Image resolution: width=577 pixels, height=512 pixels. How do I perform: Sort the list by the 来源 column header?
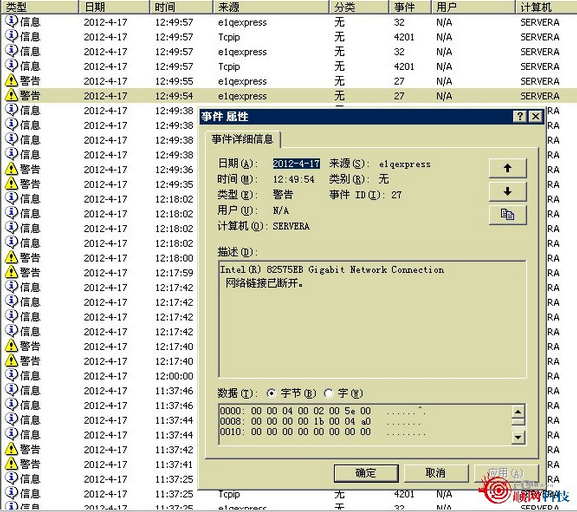click(271, 7)
